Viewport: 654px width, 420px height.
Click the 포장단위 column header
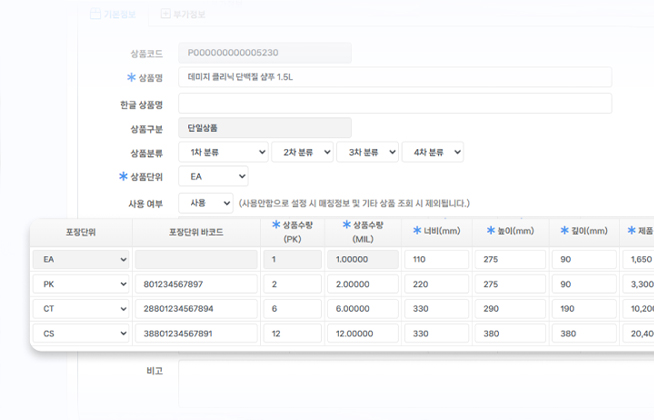pyautogui.click(x=80, y=232)
